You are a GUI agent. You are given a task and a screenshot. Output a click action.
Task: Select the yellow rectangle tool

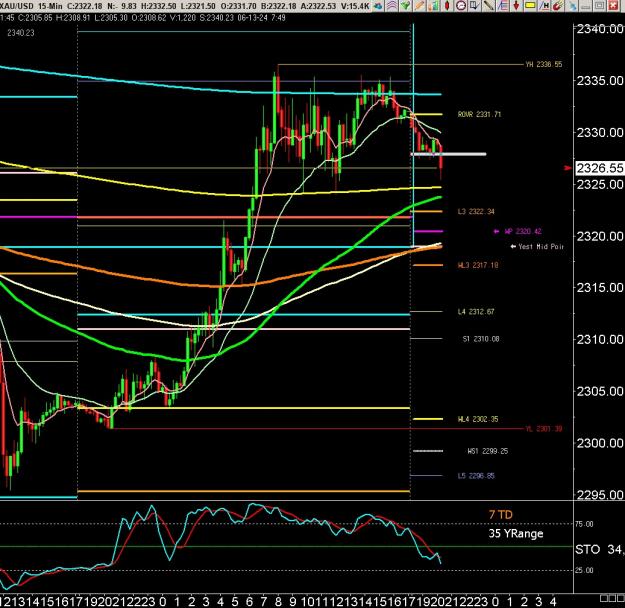[x=530, y=6]
